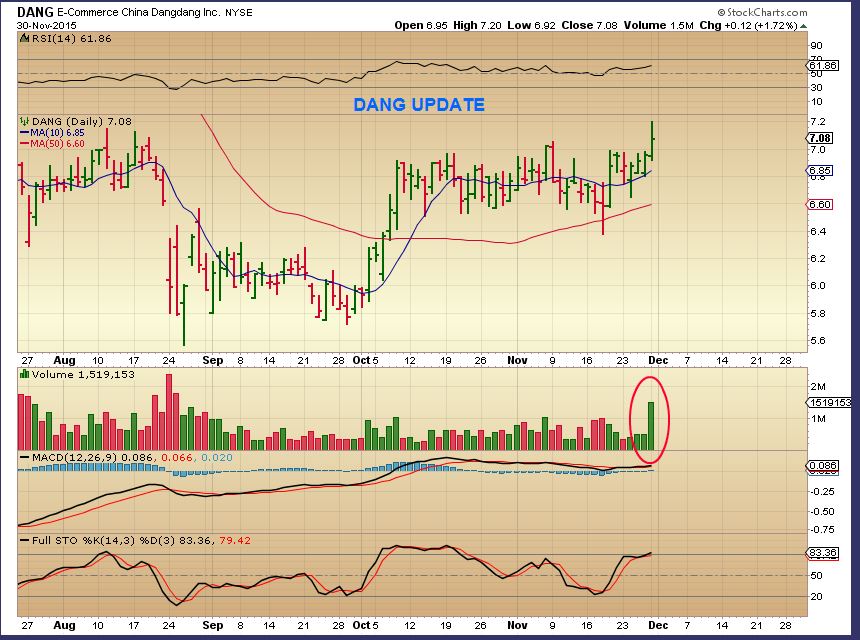Click the boxed 61.86 RSI axis label
The height and width of the screenshot is (640, 860).
[823, 65]
